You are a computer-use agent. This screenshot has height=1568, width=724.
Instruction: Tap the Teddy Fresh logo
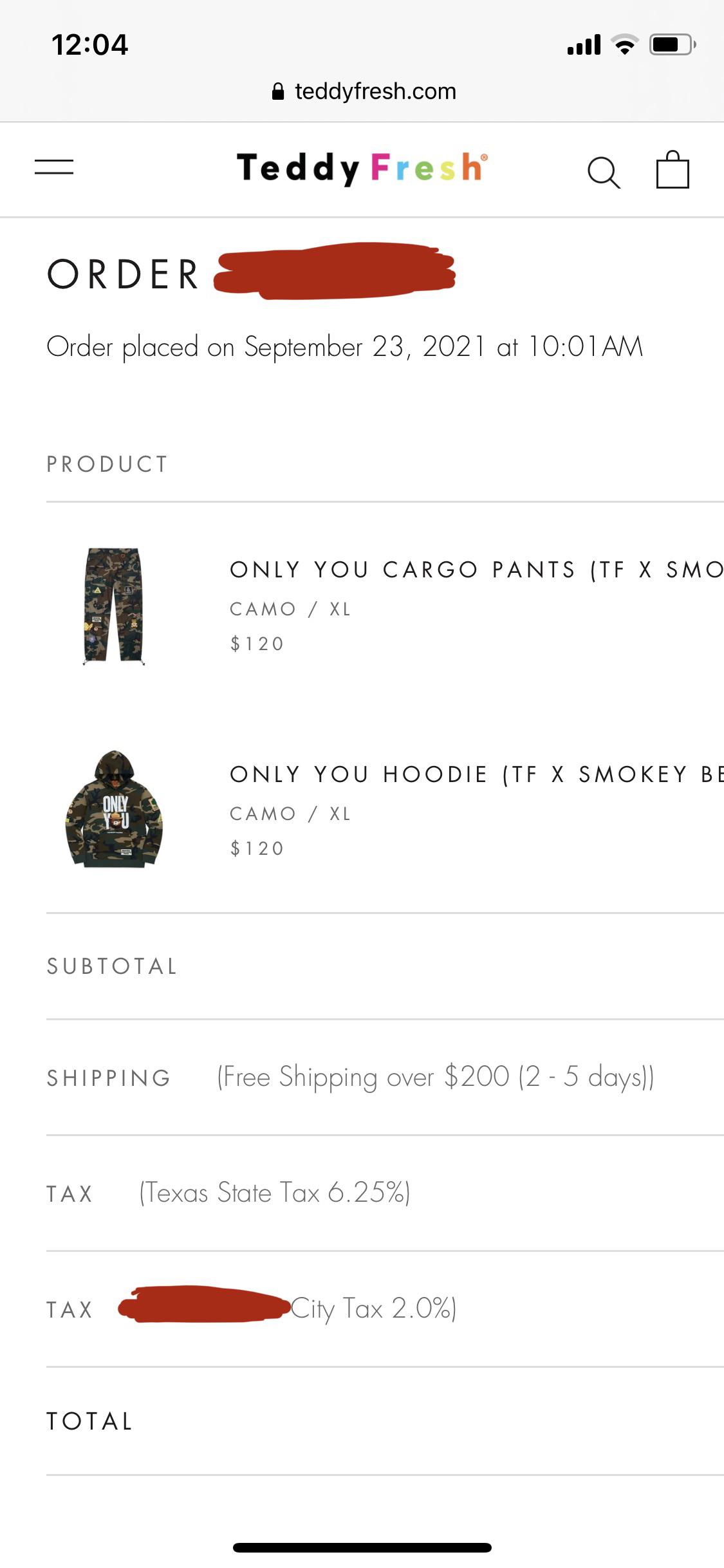coord(362,168)
